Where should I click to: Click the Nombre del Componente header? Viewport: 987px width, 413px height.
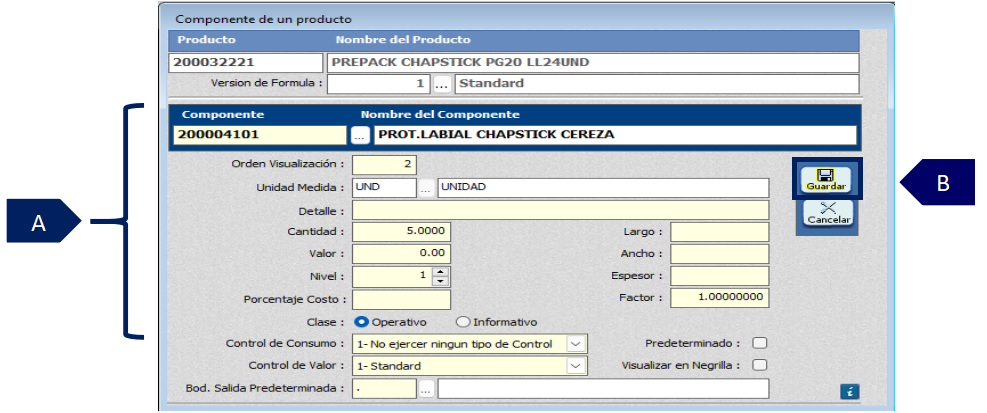pyautogui.click(x=440, y=115)
